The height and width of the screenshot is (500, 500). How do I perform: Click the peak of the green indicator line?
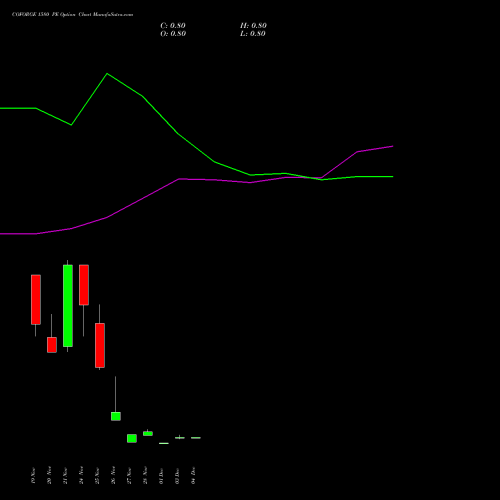(107, 74)
